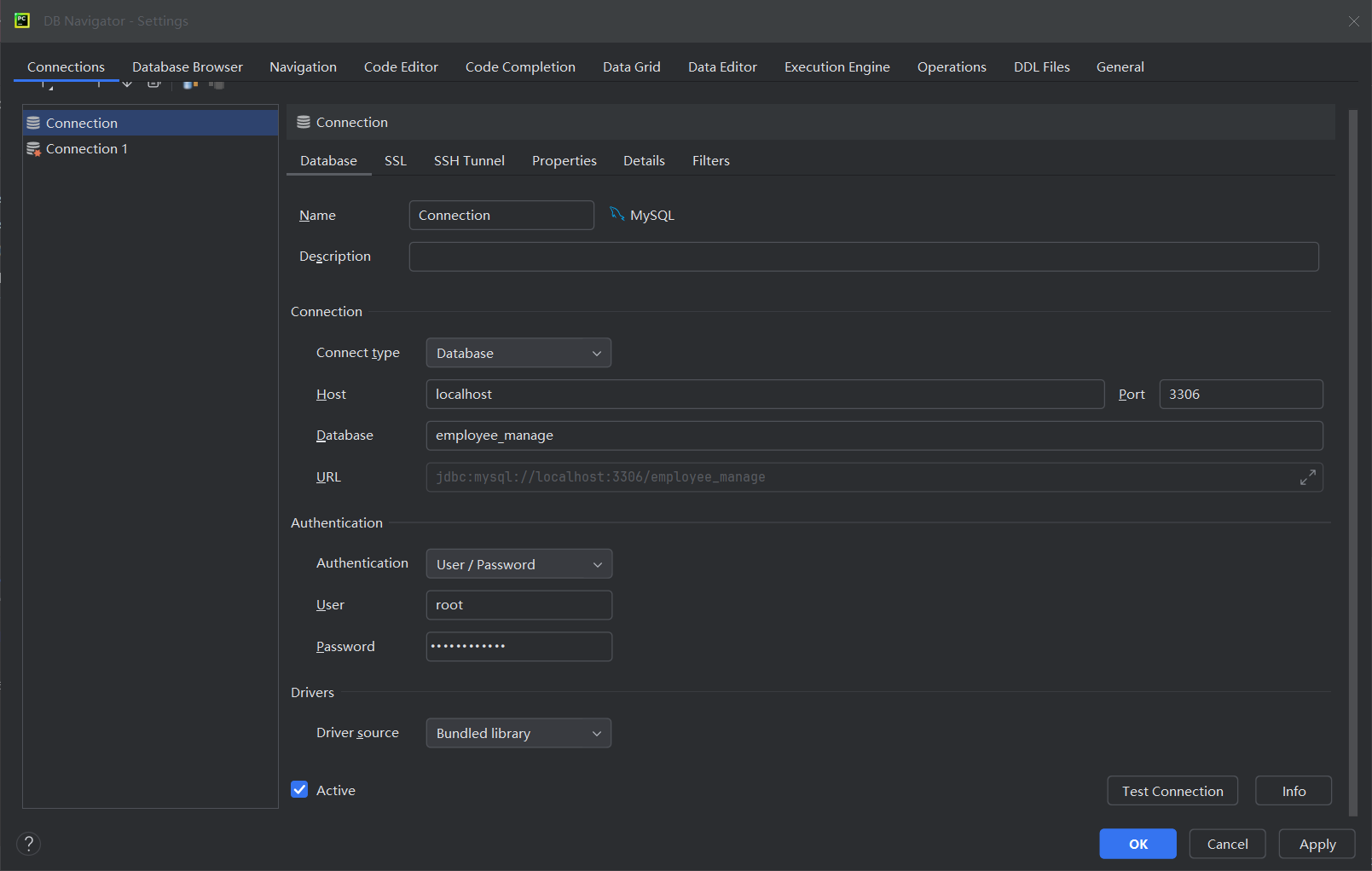The width and height of the screenshot is (1372, 871).
Task: Select the Filters sub-tab
Action: coord(711,160)
